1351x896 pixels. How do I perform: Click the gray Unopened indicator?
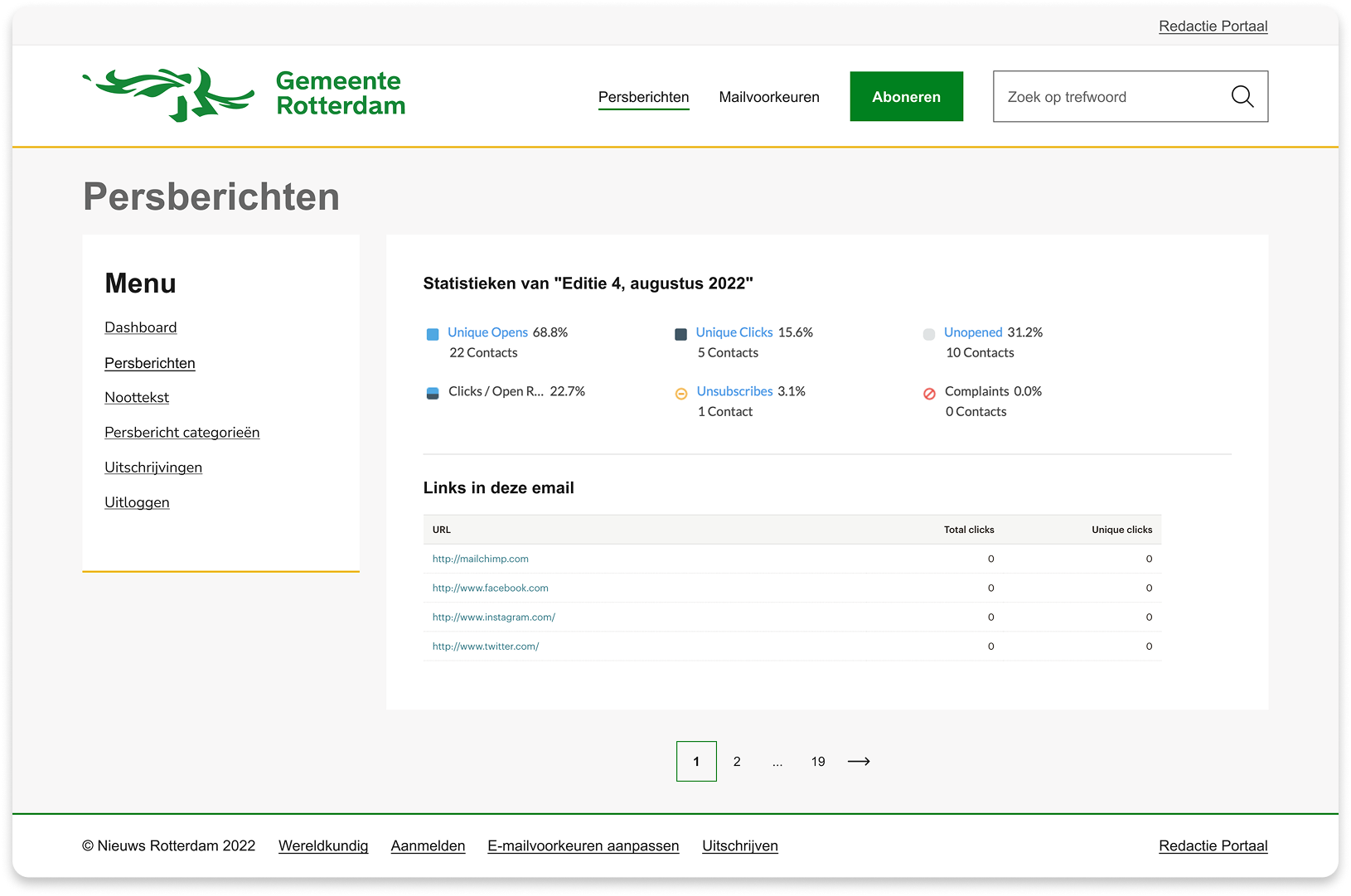tap(929, 334)
